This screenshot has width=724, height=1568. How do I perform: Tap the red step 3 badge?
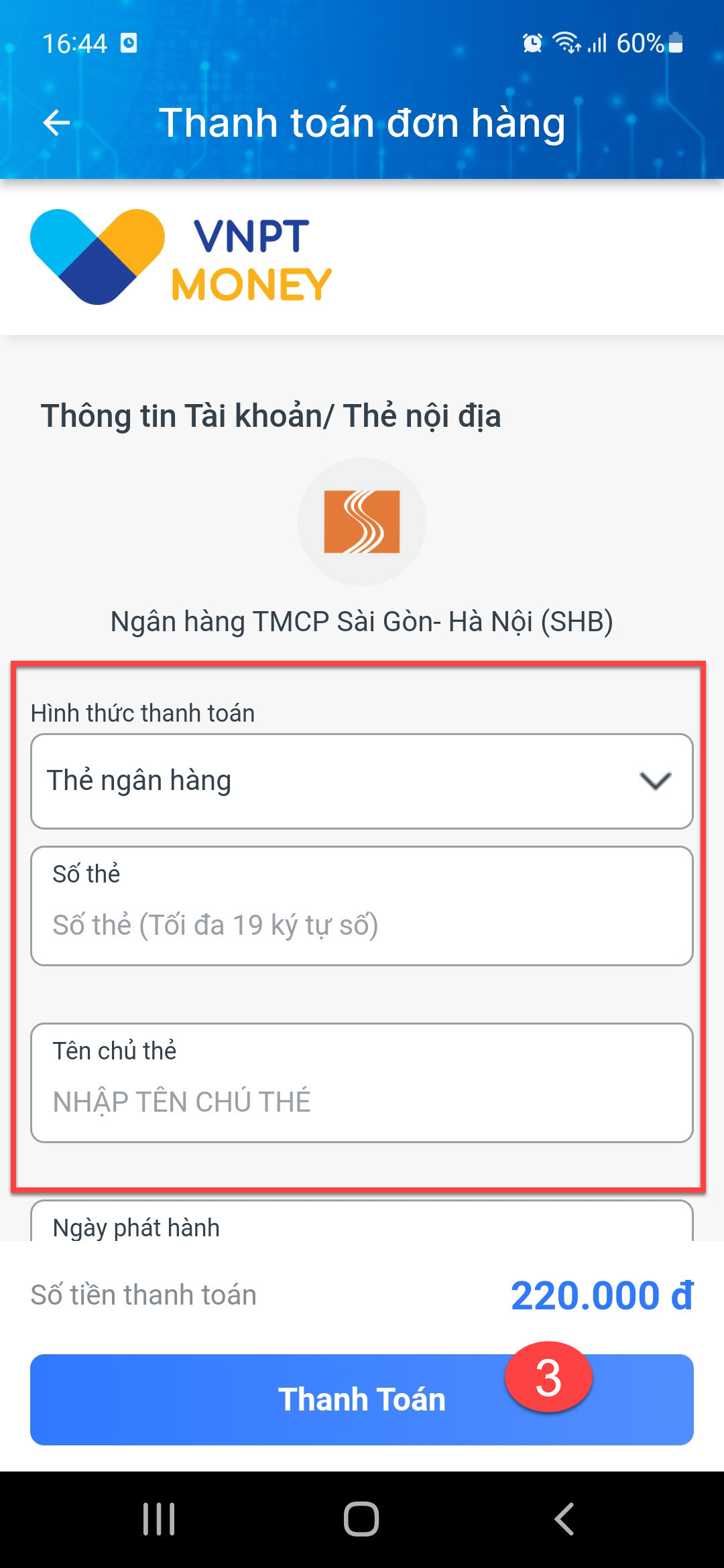point(548,1378)
